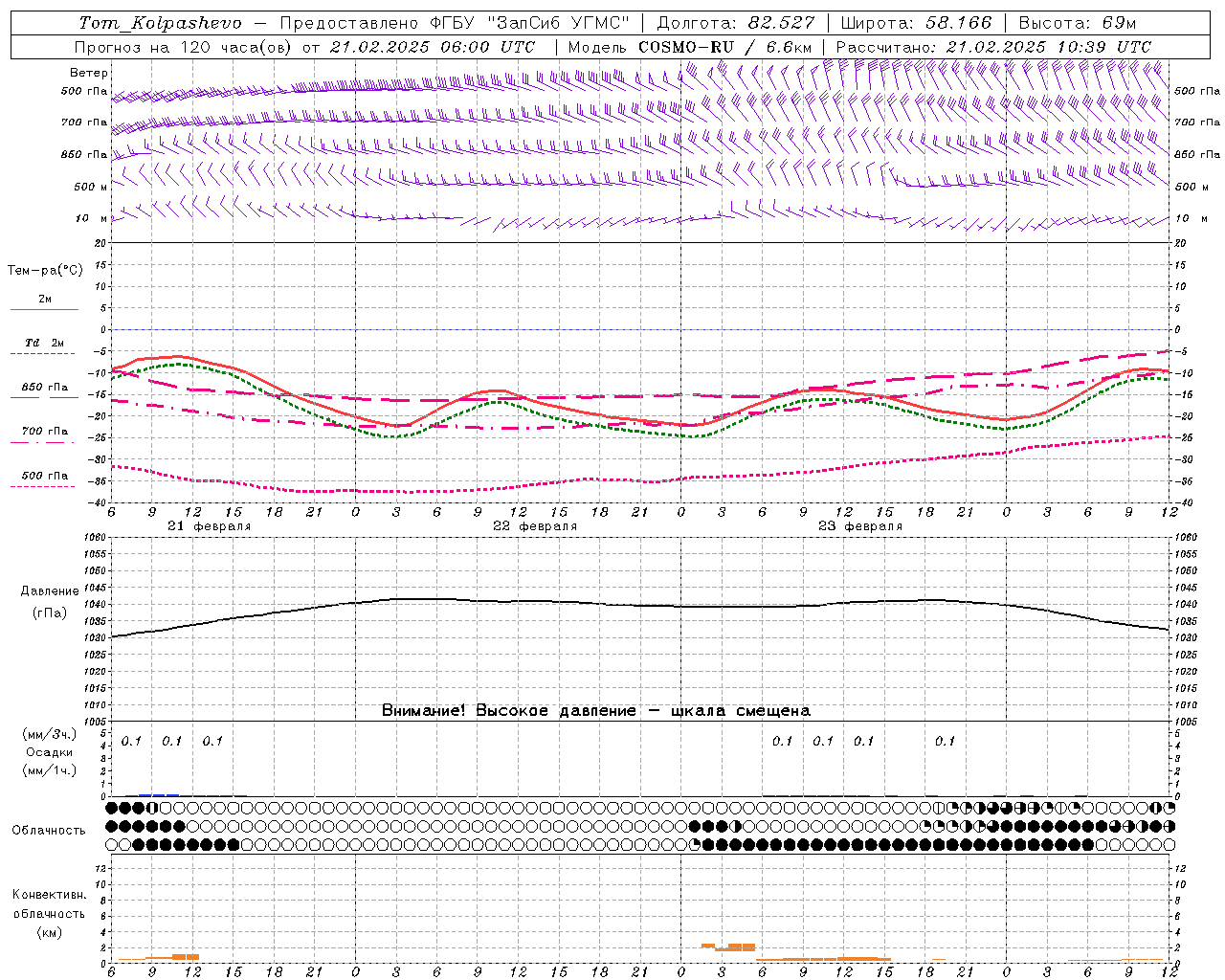
Task: Click the '(мм/3ч.)' precipitation unit label
Action: 50,735
